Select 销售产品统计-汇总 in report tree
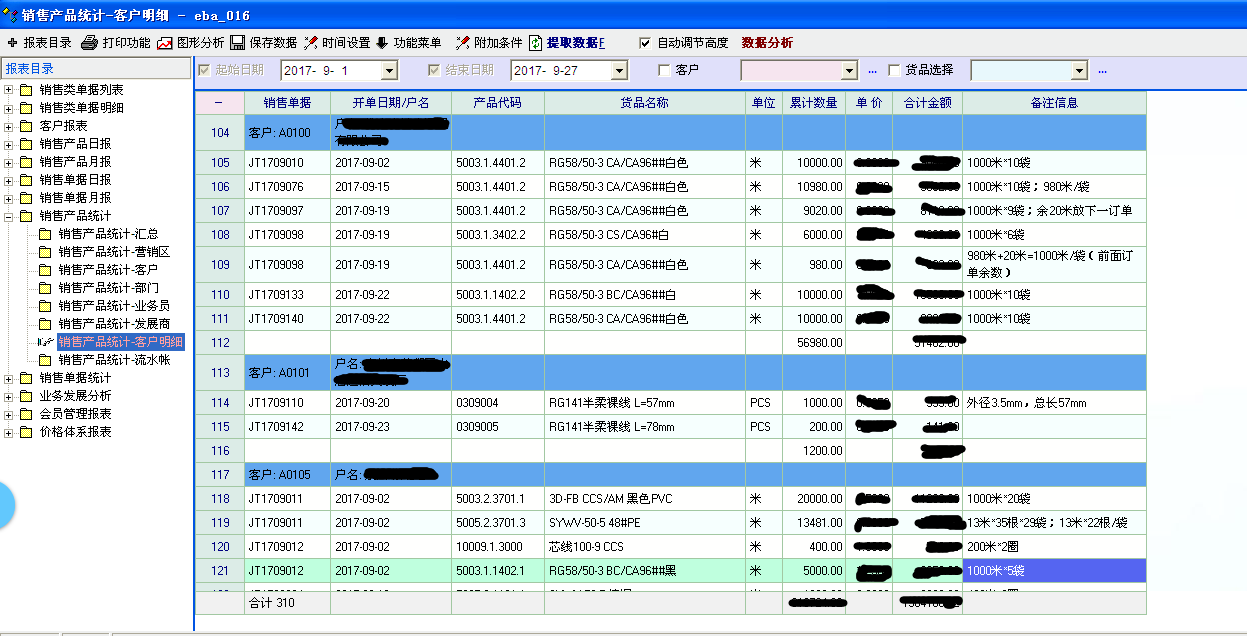 pyautogui.click(x=108, y=234)
